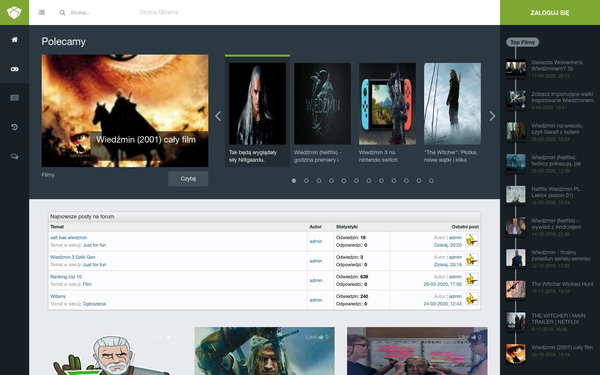This screenshot has height=375, width=600.
Task: Open THE WITCHER | MAIN TRAILER | NETFLIX entry
Action: [x=558, y=319]
